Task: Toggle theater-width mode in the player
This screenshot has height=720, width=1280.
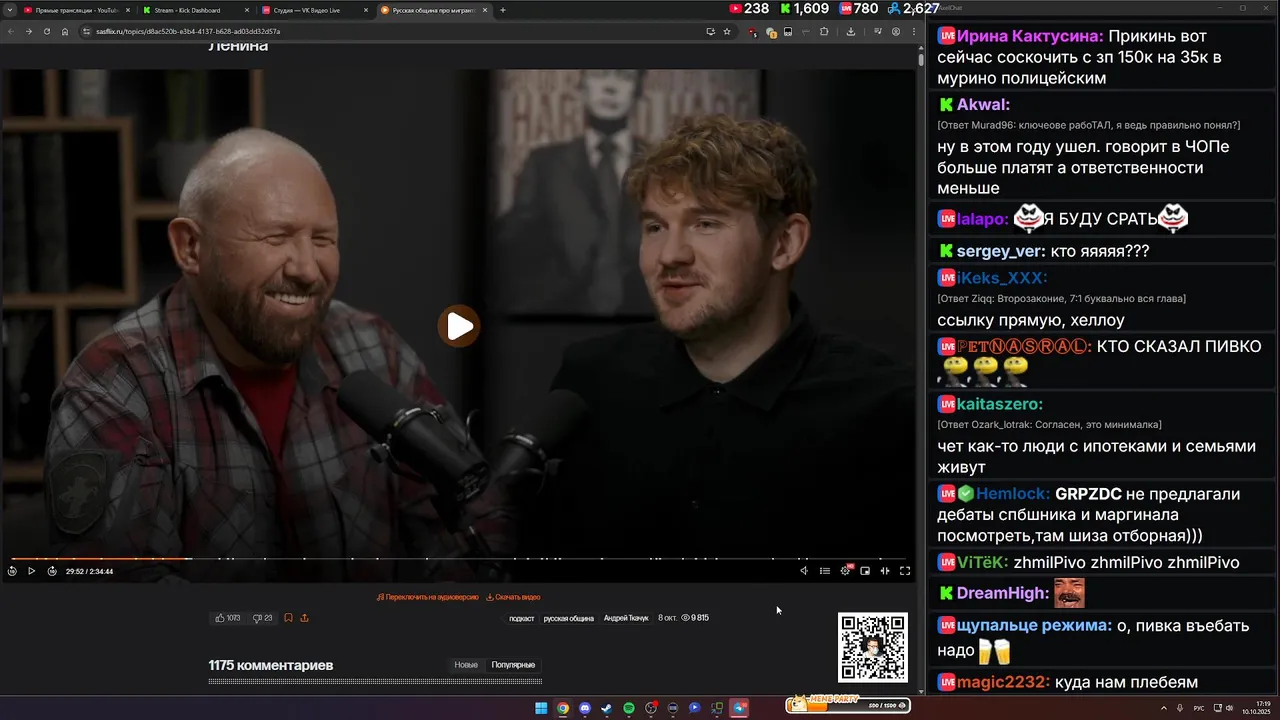Action: (x=885, y=571)
